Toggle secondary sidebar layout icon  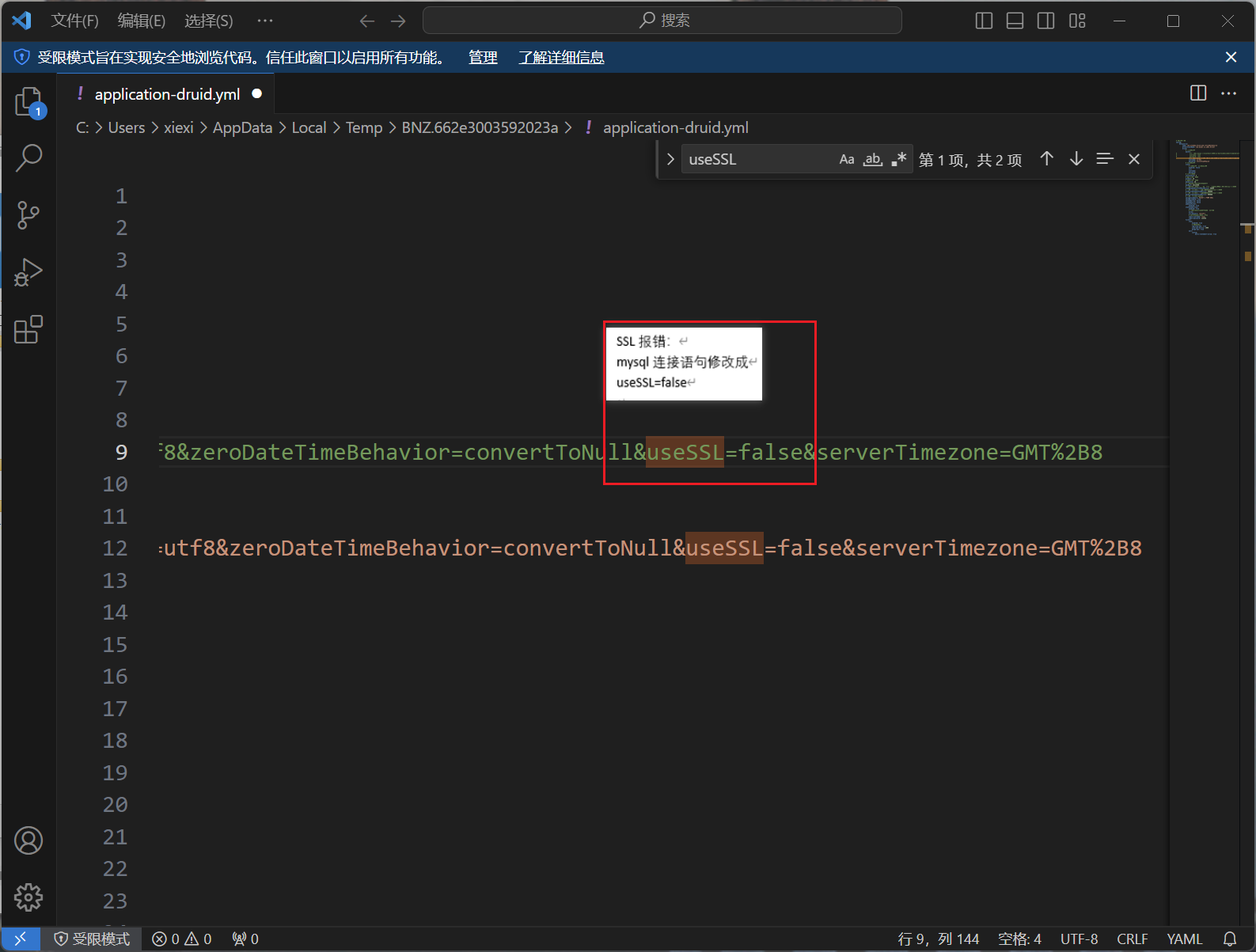click(x=1045, y=21)
